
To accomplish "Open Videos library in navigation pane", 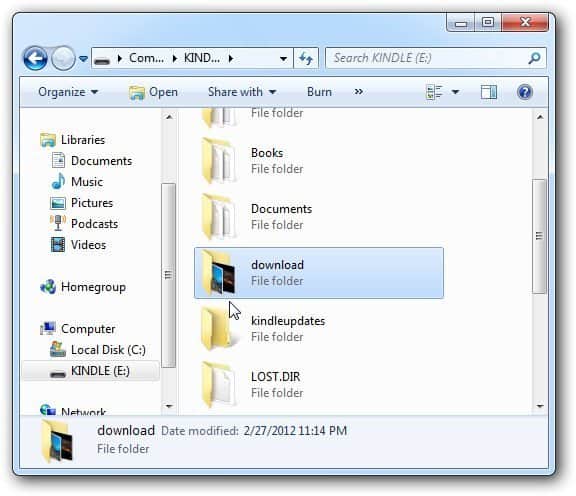I will point(89,245).
